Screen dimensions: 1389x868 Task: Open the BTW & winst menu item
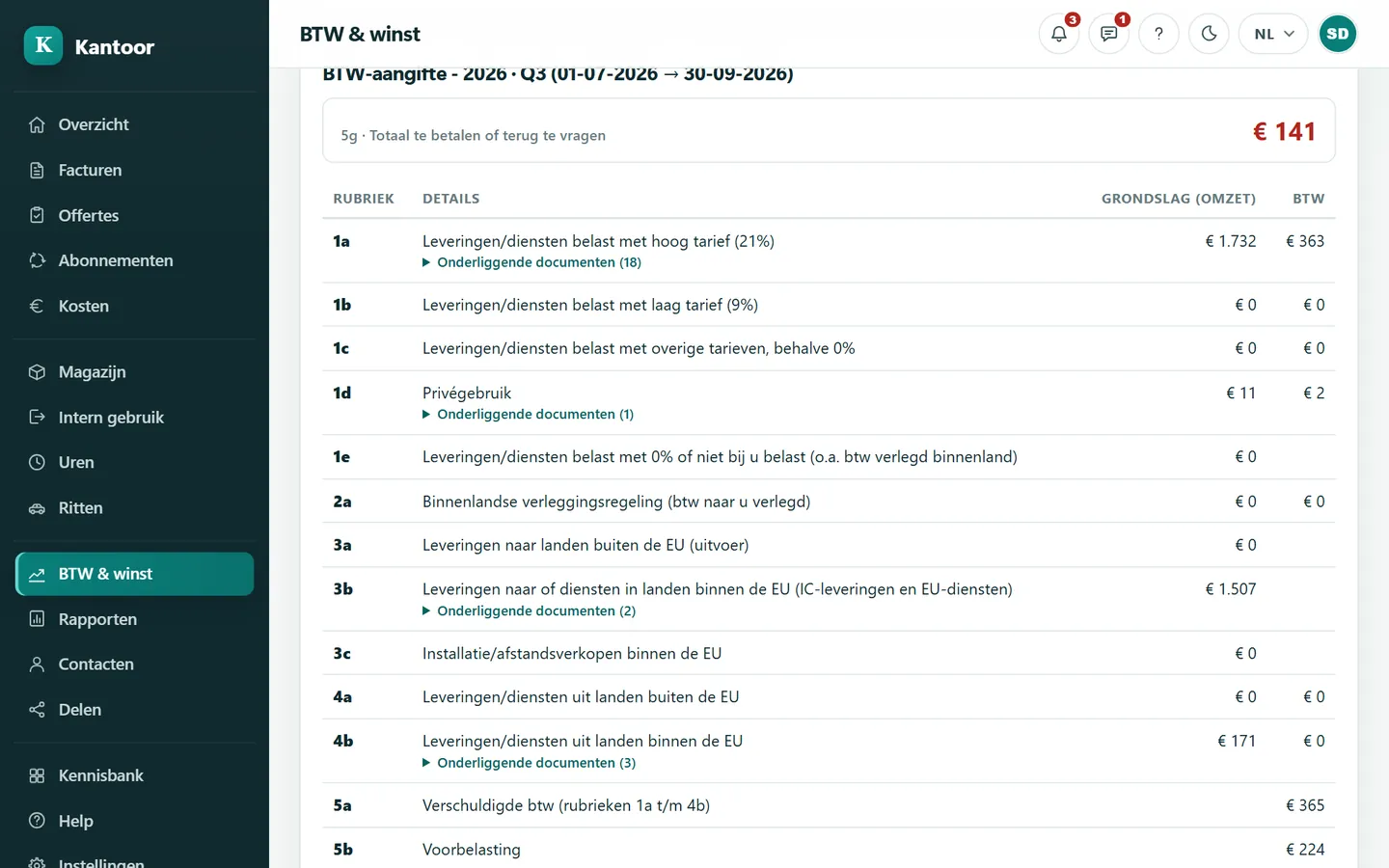[x=135, y=574]
